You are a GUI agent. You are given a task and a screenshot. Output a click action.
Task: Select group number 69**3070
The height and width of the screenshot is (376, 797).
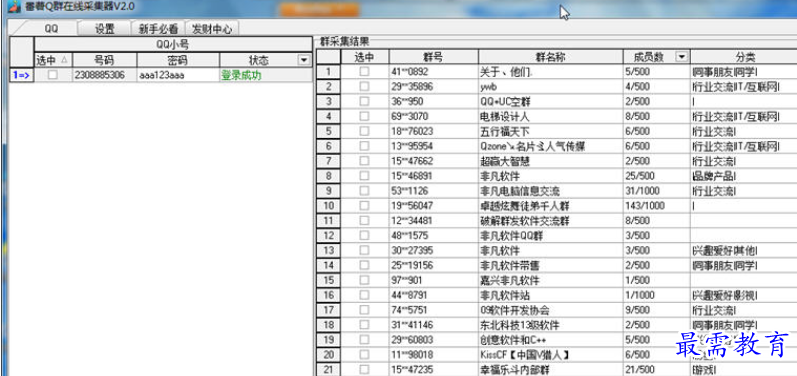tap(433, 116)
